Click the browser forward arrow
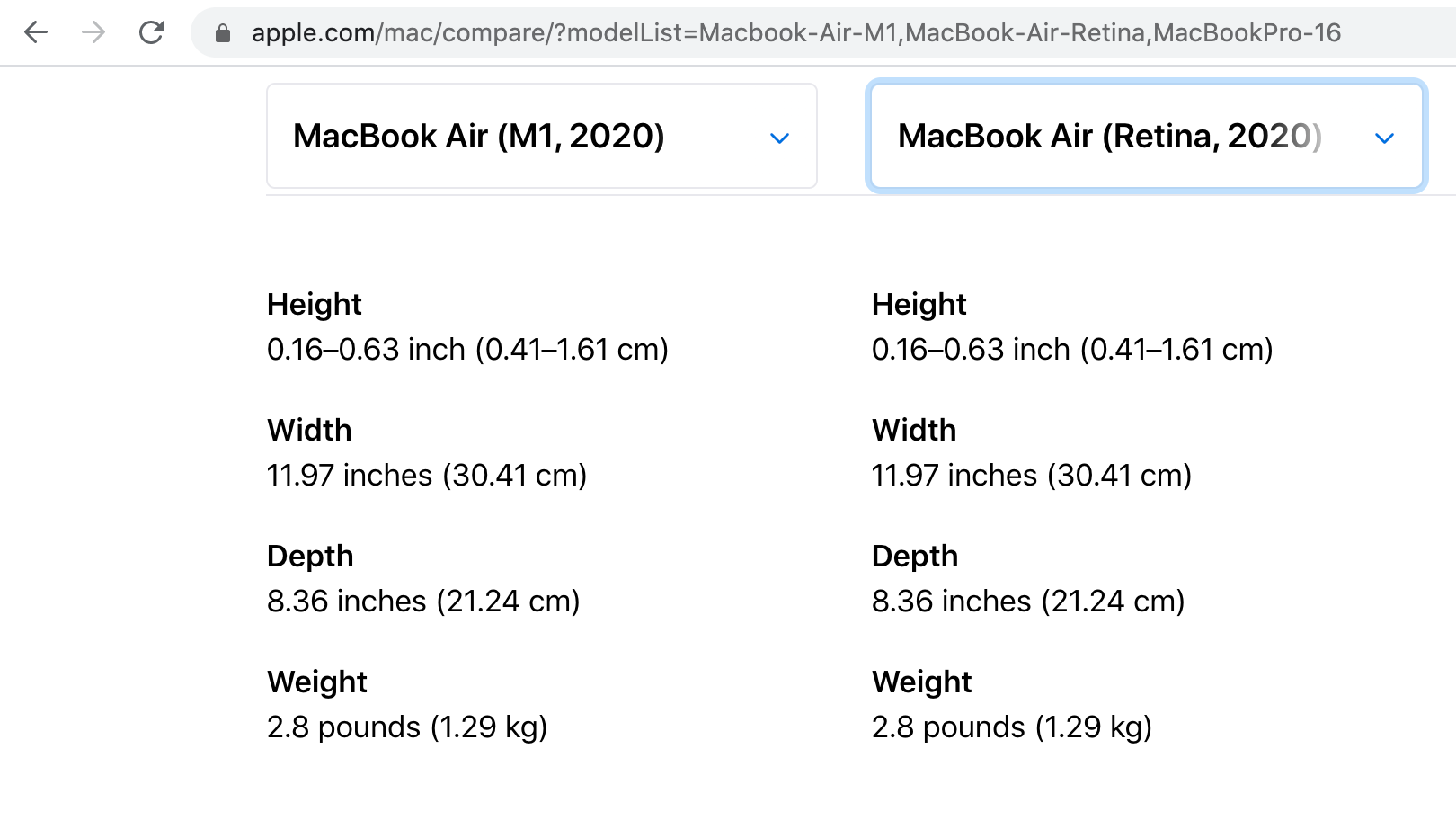 point(93,33)
